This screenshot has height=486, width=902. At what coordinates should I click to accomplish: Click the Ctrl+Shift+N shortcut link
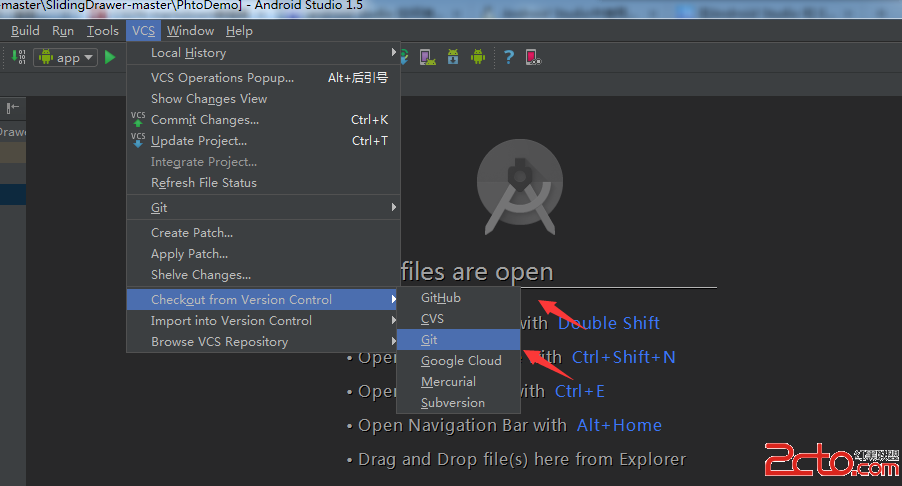coord(624,357)
